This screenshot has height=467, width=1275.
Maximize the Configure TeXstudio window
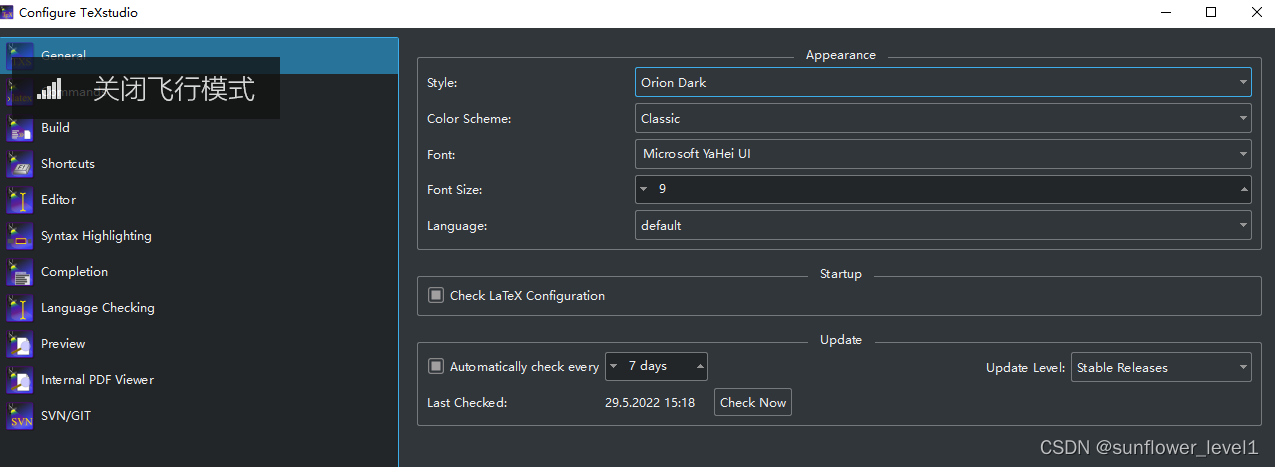point(1211,12)
